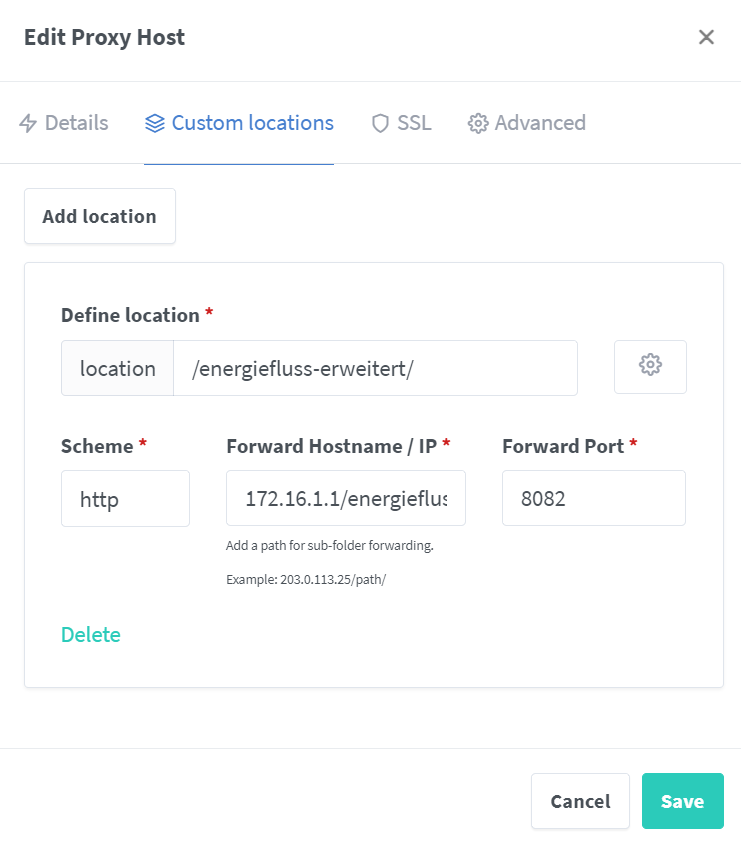Click into the Forward Hostname / IP field
This screenshot has height=850, width=741.
pyautogui.click(x=346, y=498)
